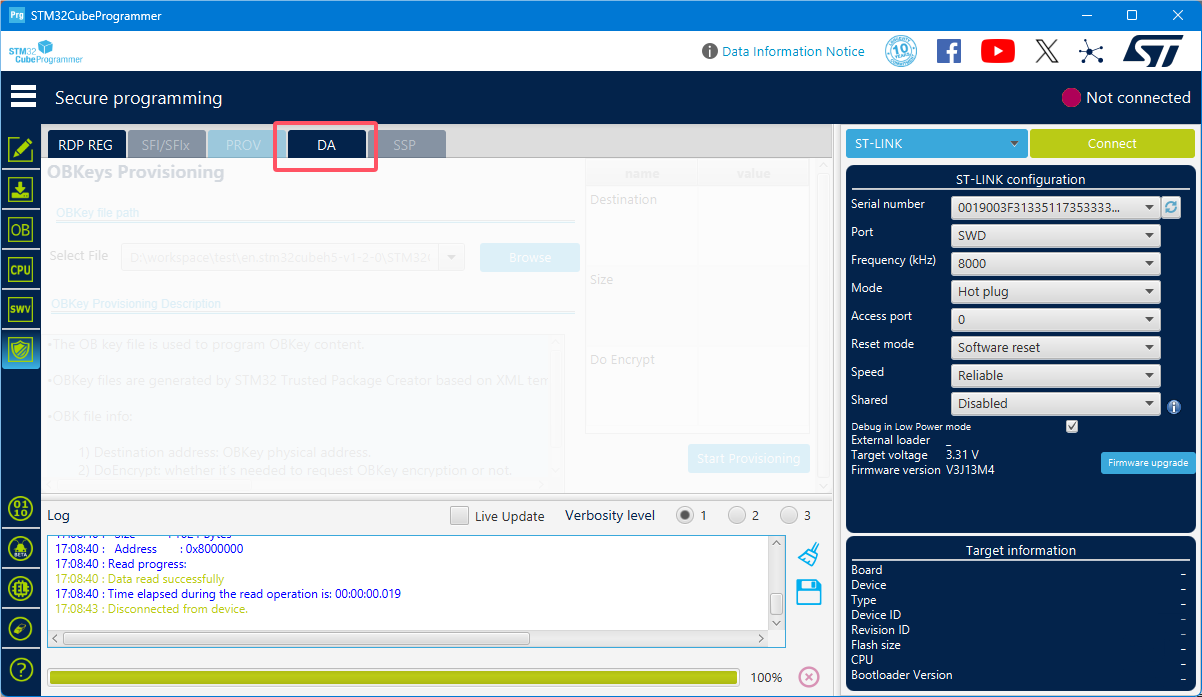The height and width of the screenshot is (697, 1202).
Task: Open the ST-LINK interface dropdown
Action: point(937,144)
